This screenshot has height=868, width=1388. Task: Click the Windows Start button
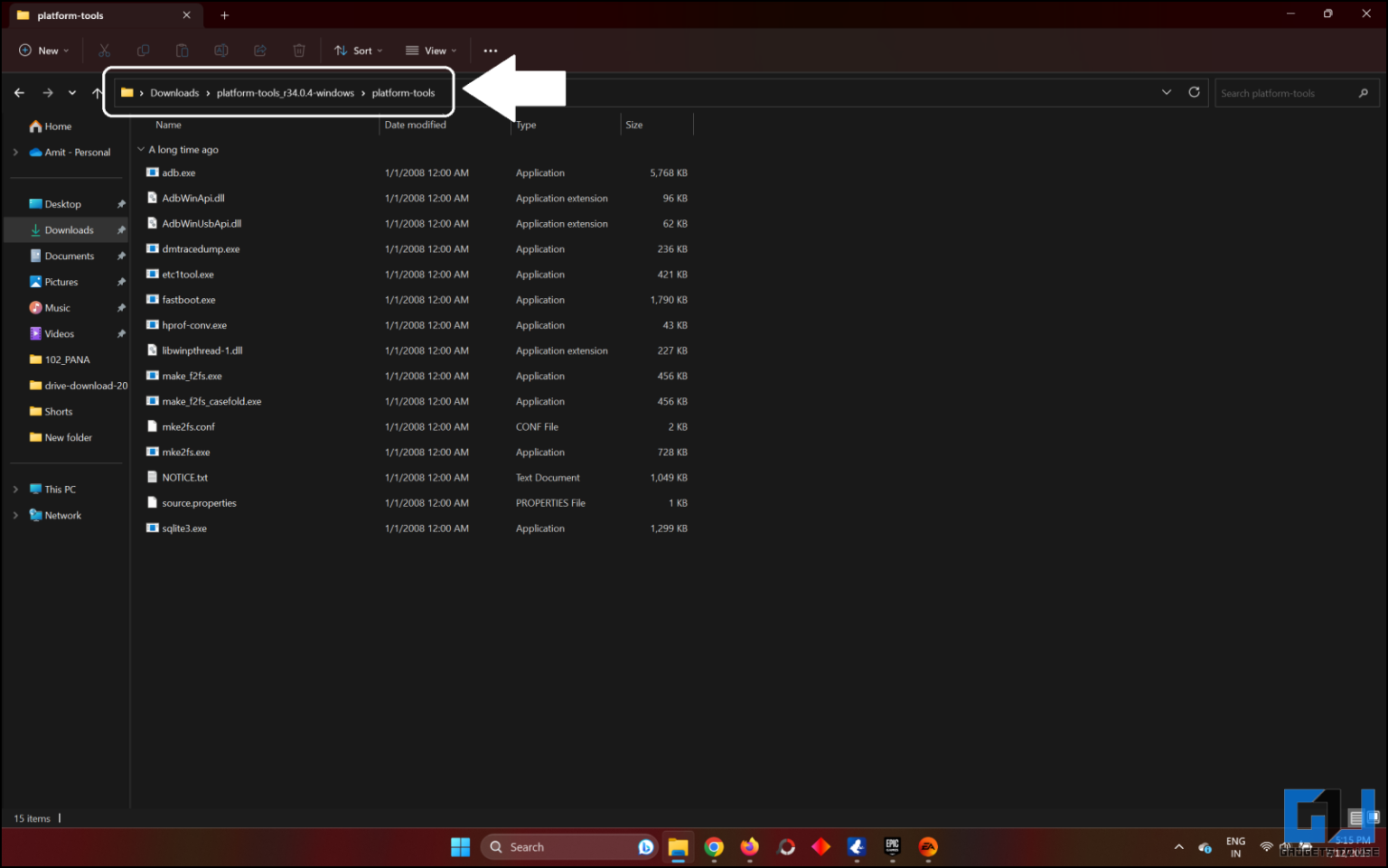click(x=460, y=847)
